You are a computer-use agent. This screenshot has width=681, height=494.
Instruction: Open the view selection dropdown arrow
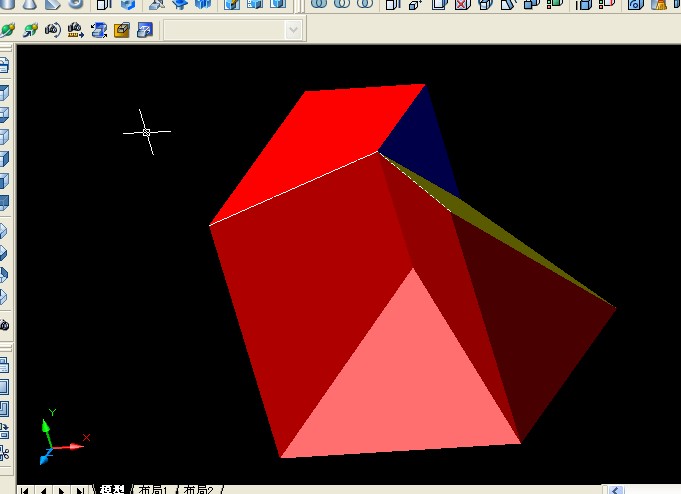tap(294, 30)
